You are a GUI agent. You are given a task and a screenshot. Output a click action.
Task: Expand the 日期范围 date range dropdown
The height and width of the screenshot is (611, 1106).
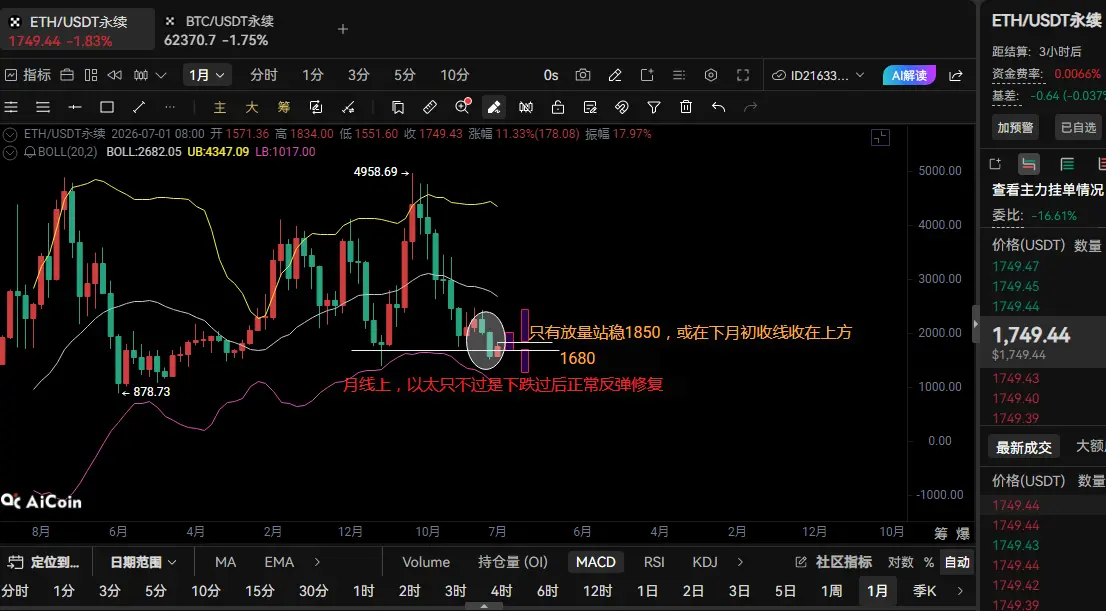click(143, 562)
